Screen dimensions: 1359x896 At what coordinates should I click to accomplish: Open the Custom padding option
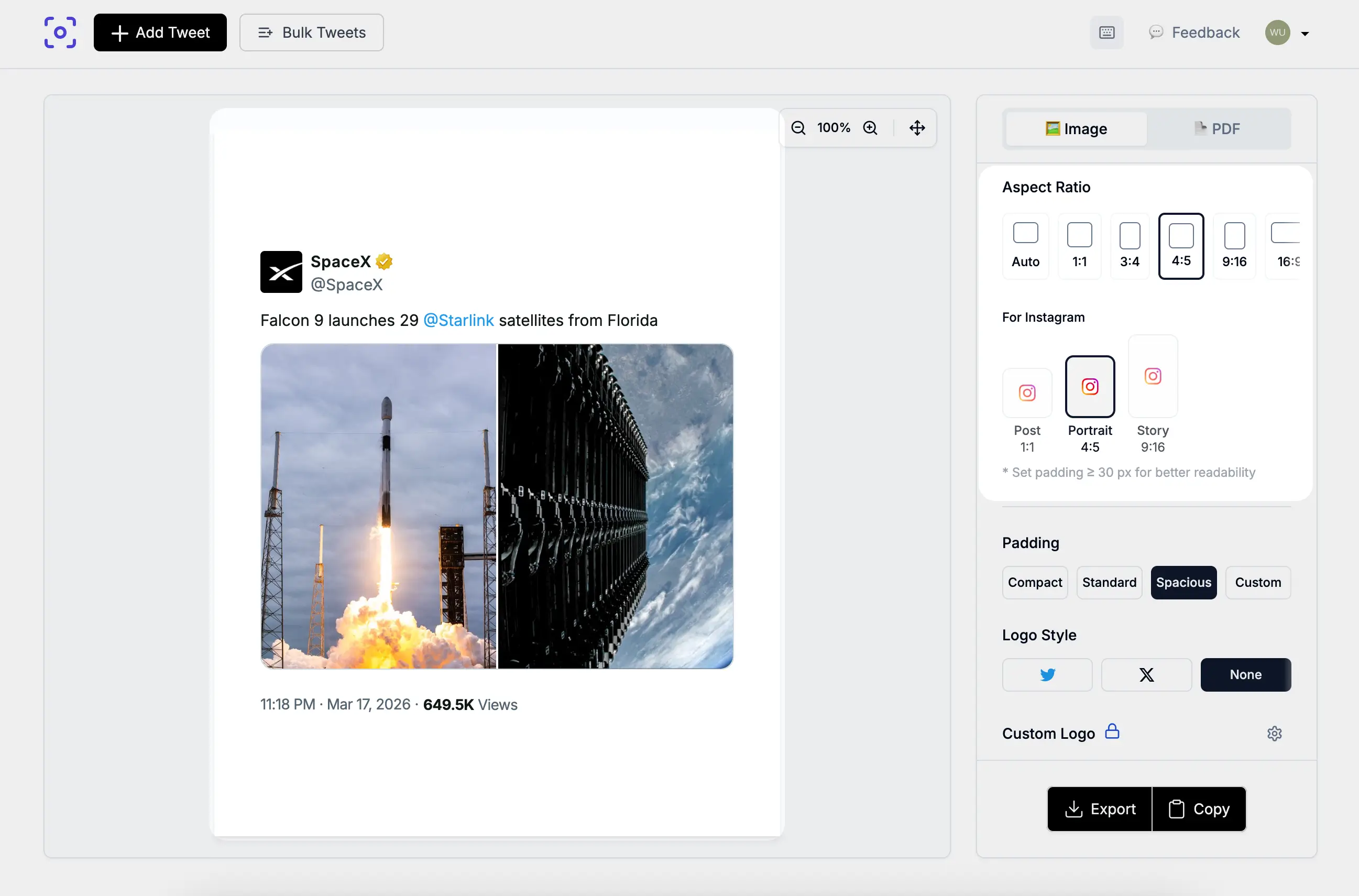1257,582
